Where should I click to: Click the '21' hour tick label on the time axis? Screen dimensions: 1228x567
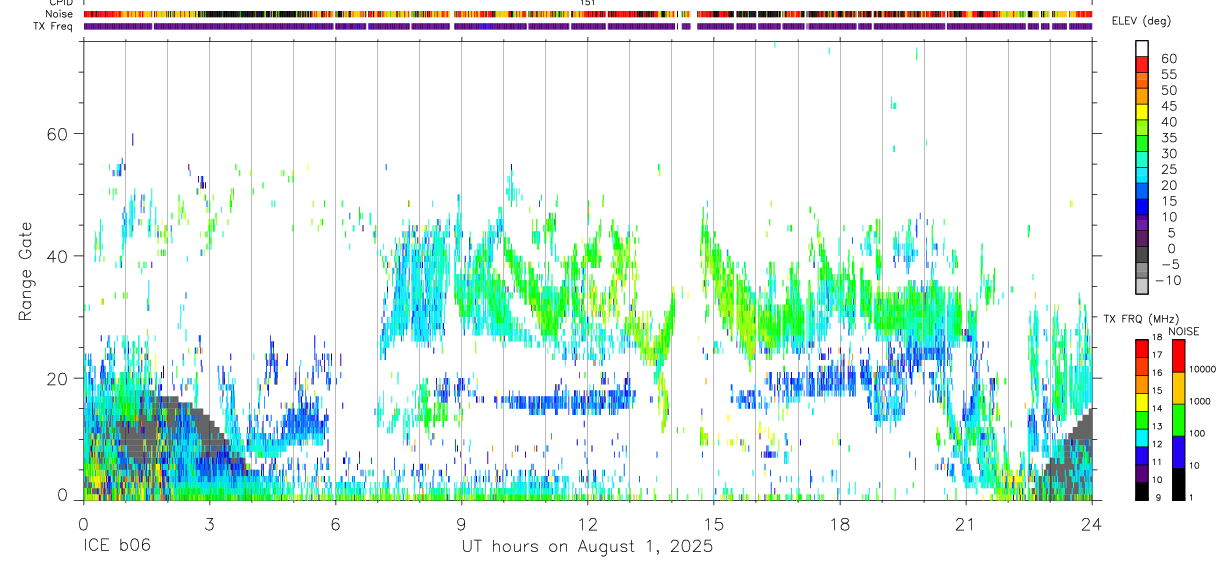[965, 523]
